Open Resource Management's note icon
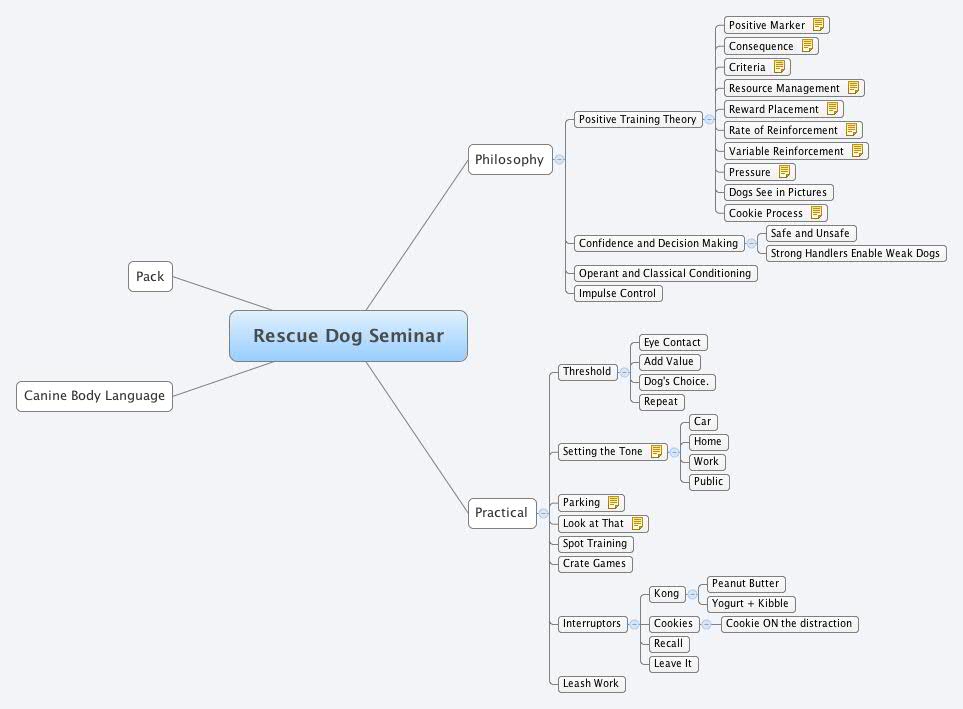 click(853, 88)
